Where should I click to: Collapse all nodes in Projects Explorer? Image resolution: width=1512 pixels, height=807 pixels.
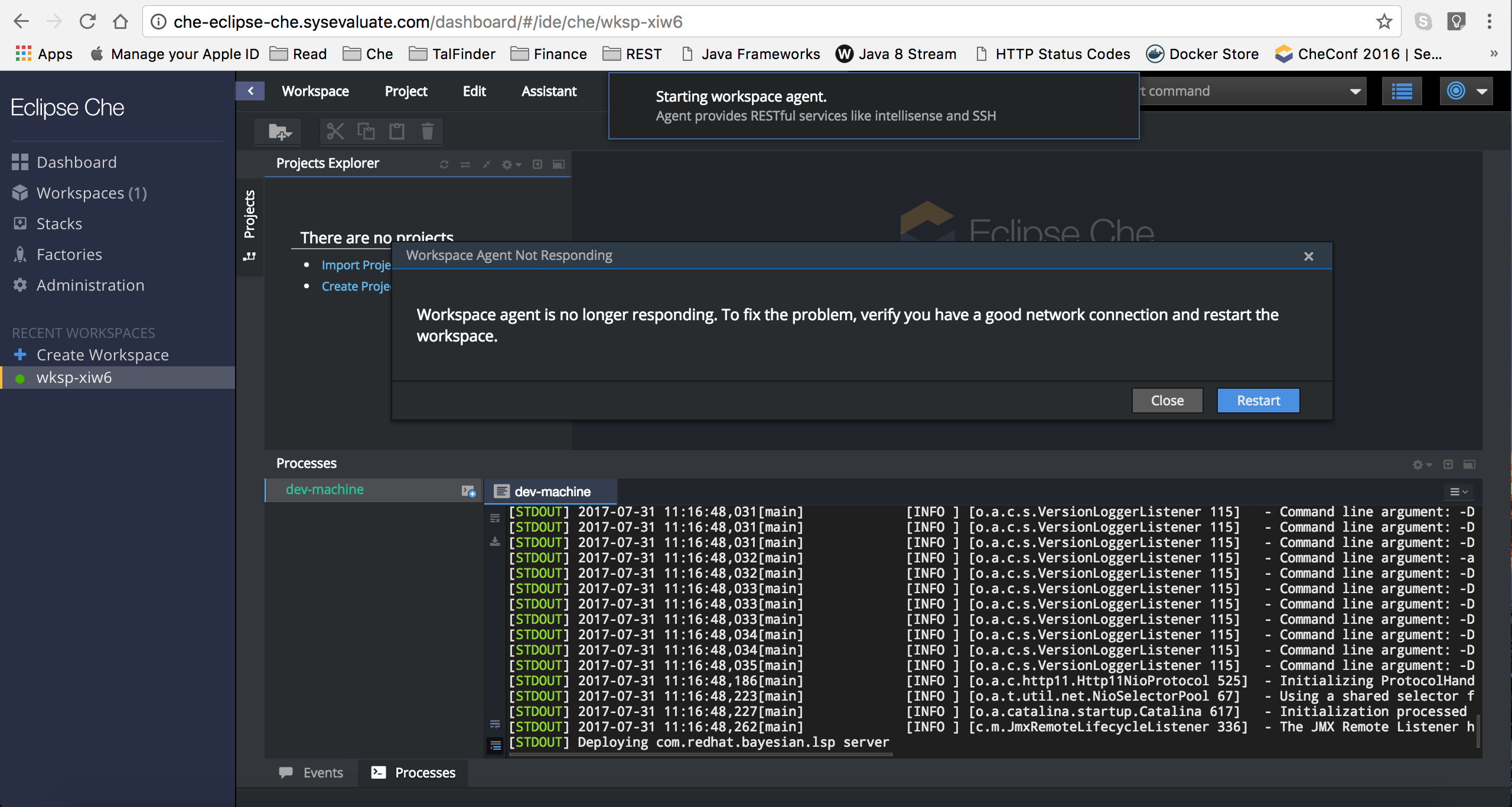(x=486, y=164)
